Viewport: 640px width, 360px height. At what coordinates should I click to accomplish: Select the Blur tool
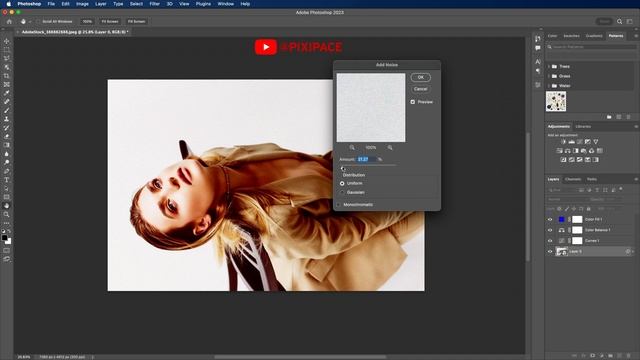pyautogui.click(x=7, y=154)
